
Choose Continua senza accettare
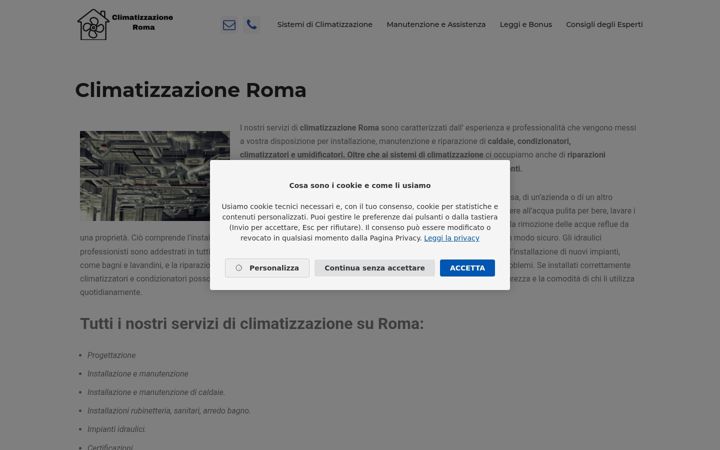tap(375, 268)
